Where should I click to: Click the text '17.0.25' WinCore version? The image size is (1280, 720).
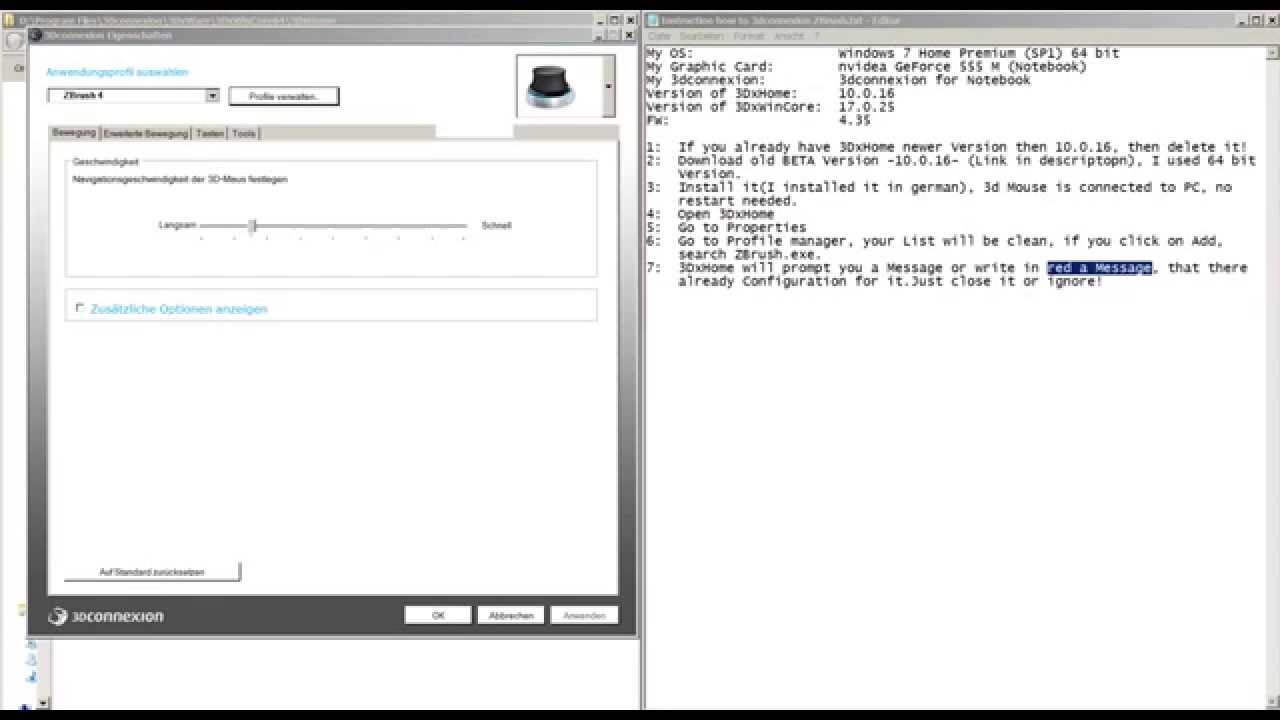pyautogui.click(x=866, y=107)
